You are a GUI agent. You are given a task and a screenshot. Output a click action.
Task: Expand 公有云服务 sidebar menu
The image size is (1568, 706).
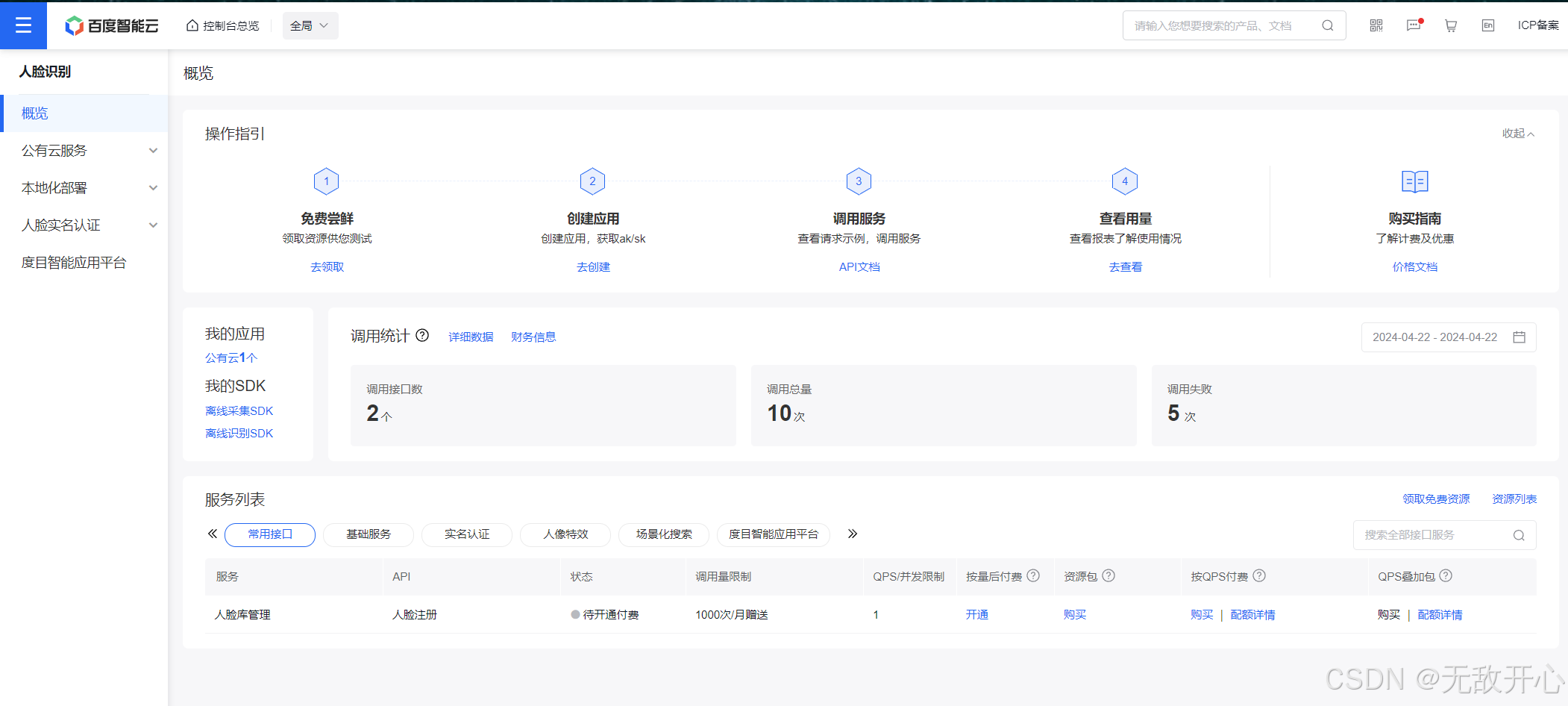click(x=84, y=151)
